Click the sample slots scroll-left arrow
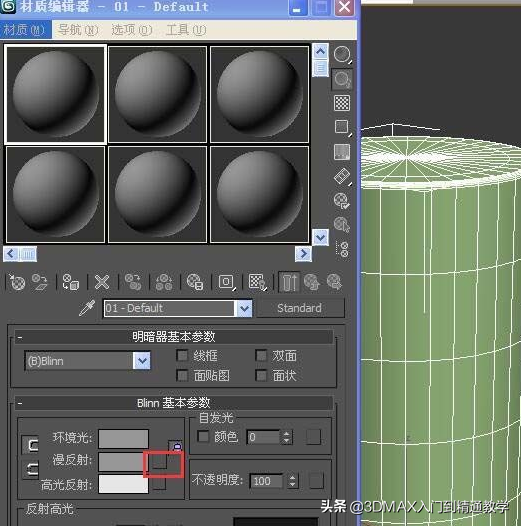 10,254
